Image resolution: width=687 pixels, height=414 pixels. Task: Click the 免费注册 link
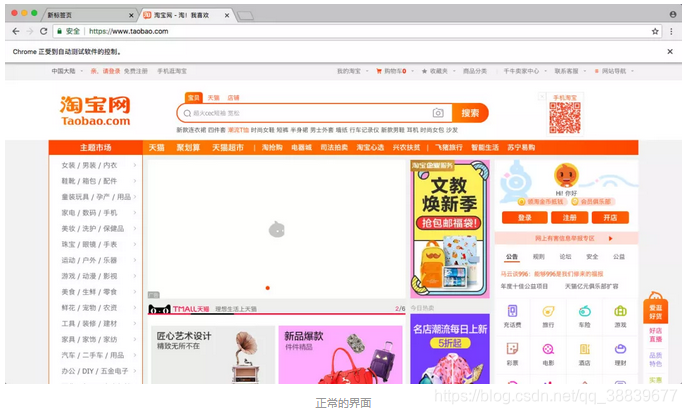pyautogui.click(x=135, y=71)
